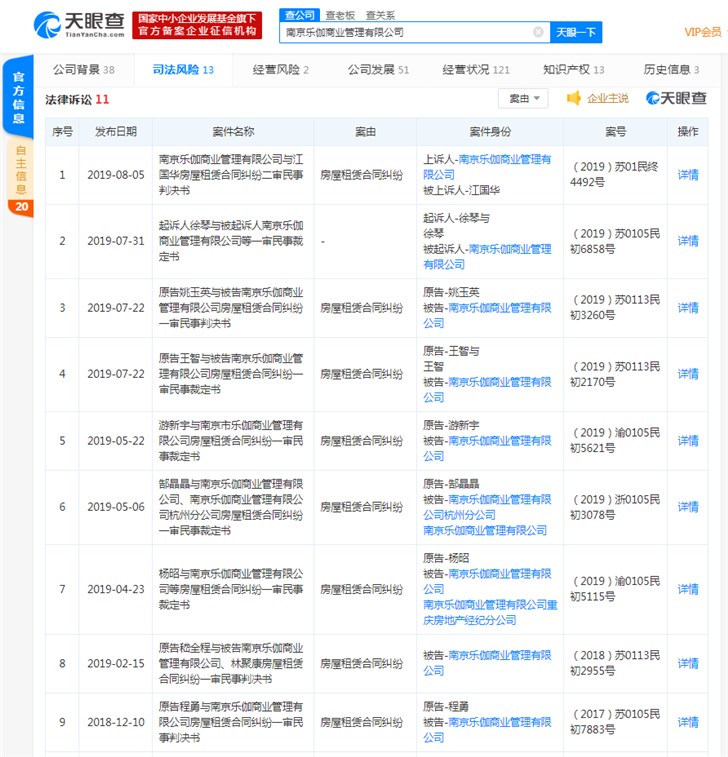Click the date 2019-07-31
Screen dimensions: 728x757
[x=116, y=241]
